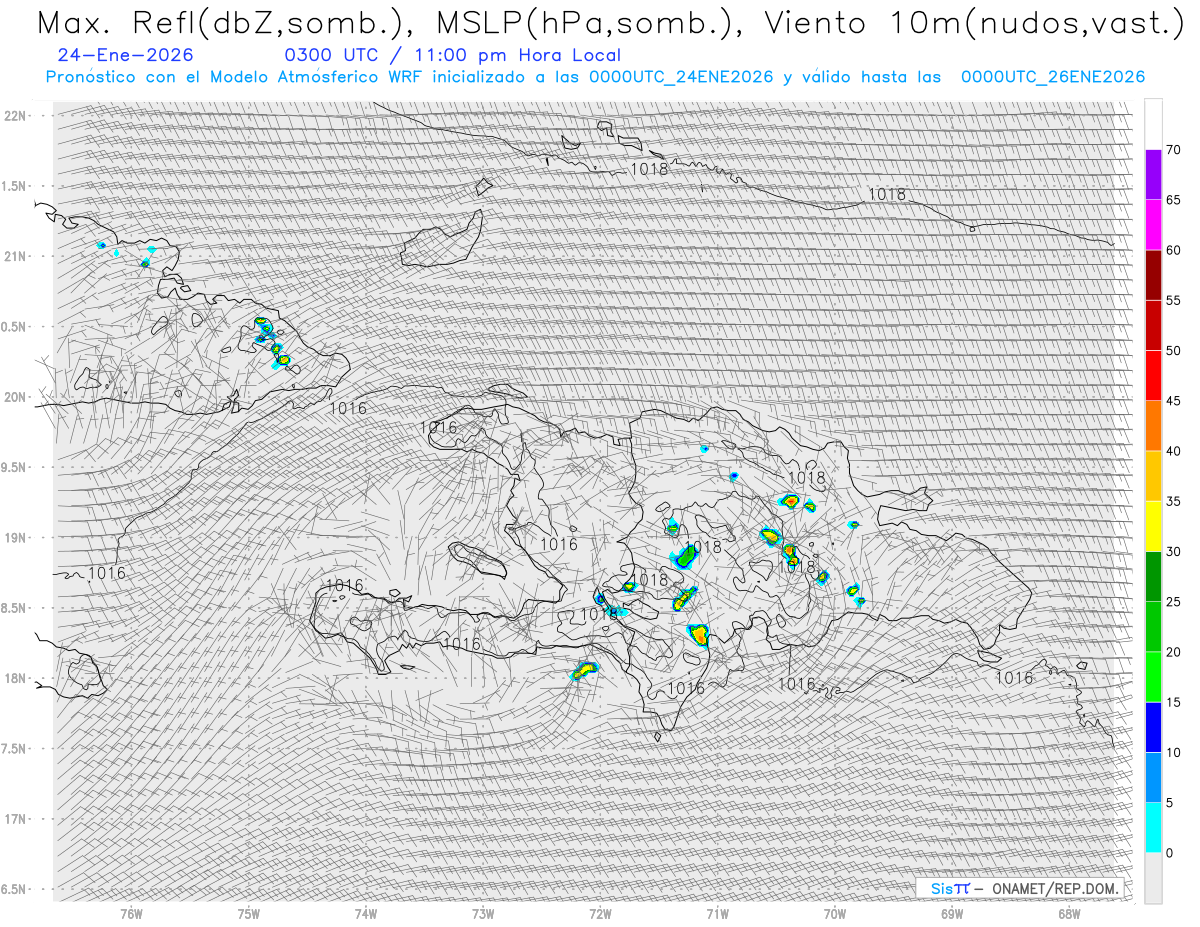Click the "70" value on the color scale
This screenshot has height=927, width=1200.
1173,150
